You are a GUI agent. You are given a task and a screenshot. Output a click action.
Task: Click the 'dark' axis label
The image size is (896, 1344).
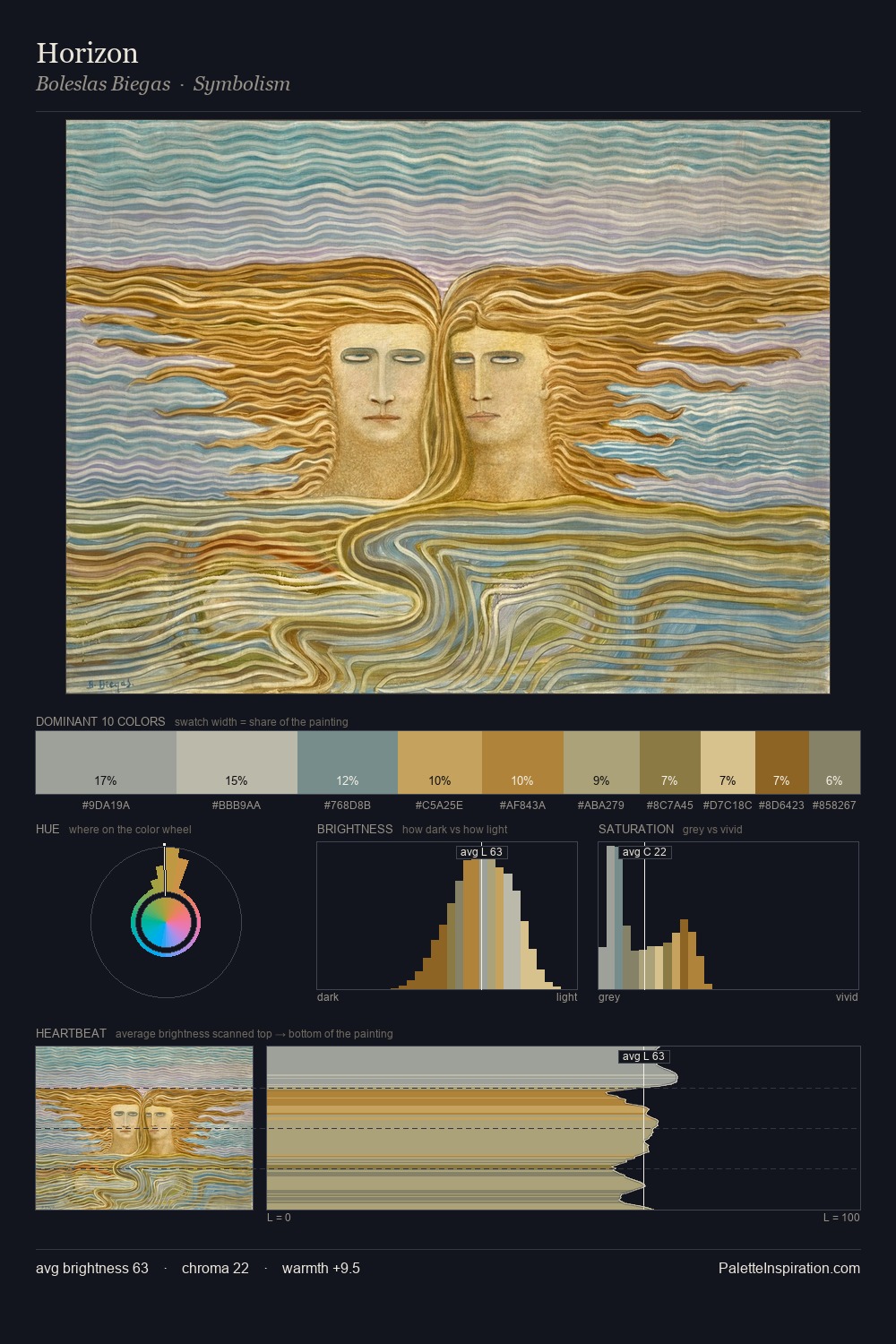coord(328,996)
